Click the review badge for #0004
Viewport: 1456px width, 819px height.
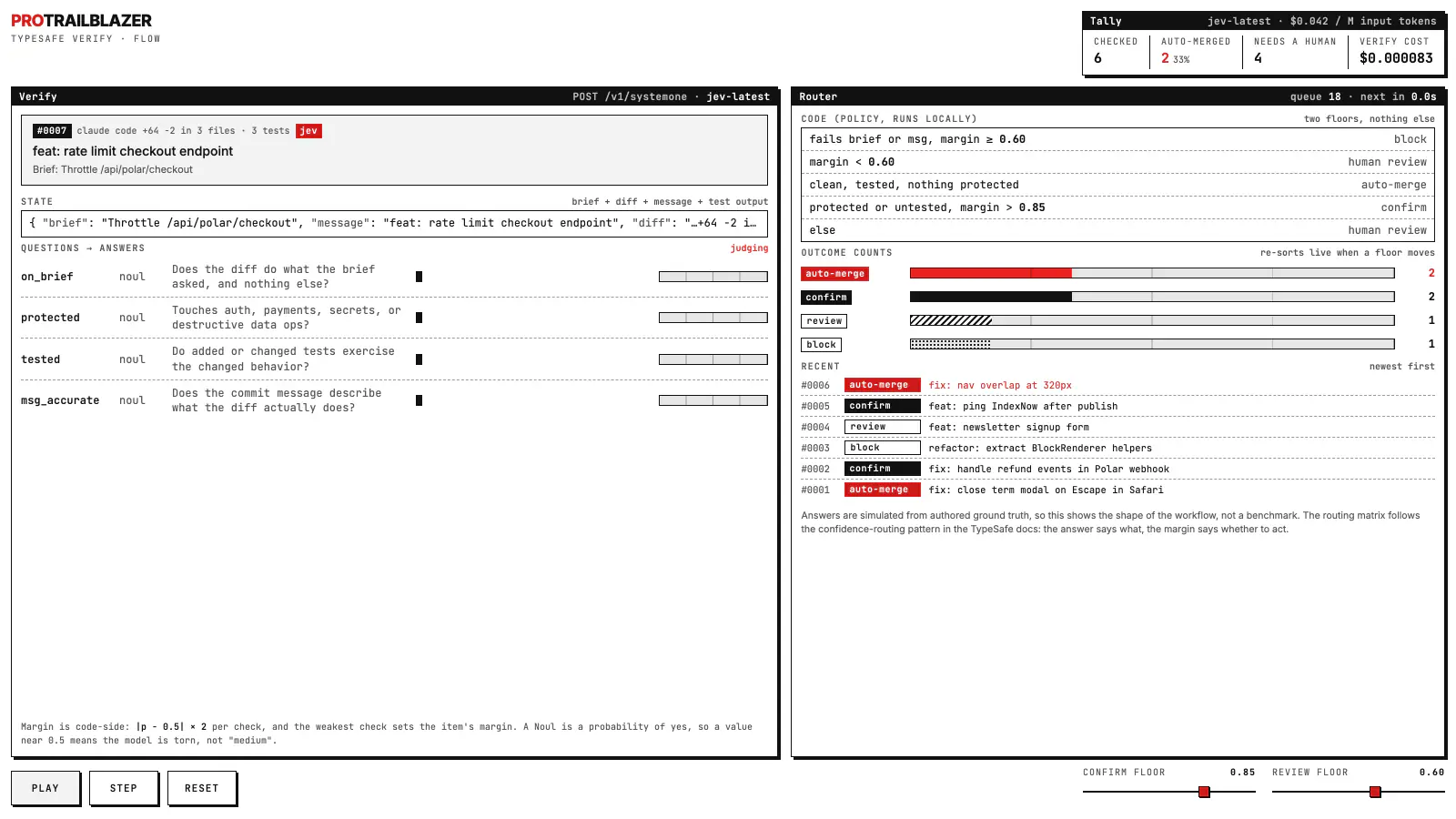[883, 427]
